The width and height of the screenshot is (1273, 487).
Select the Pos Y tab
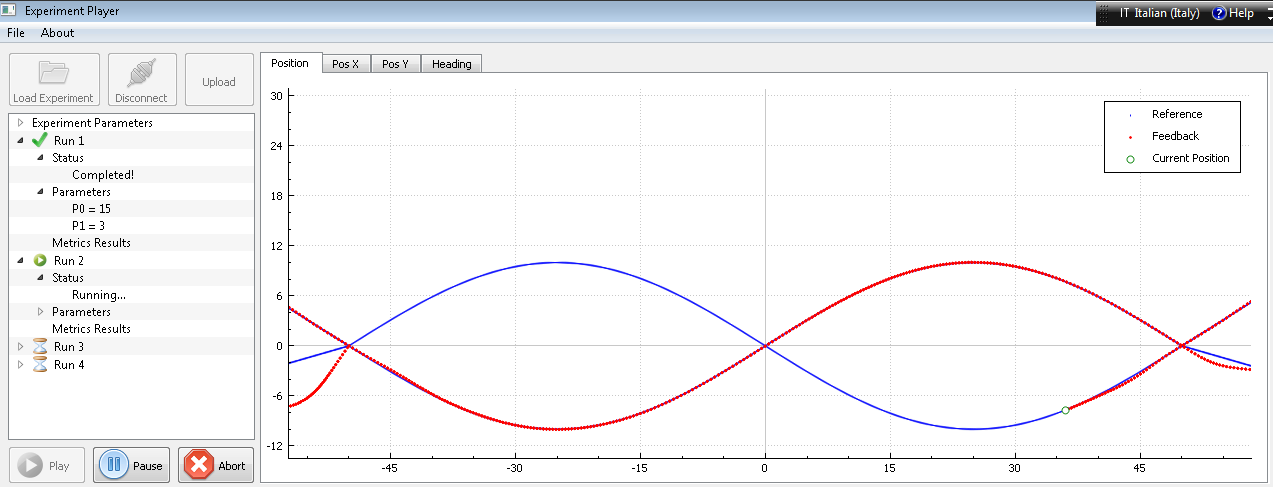click(395, 64)
